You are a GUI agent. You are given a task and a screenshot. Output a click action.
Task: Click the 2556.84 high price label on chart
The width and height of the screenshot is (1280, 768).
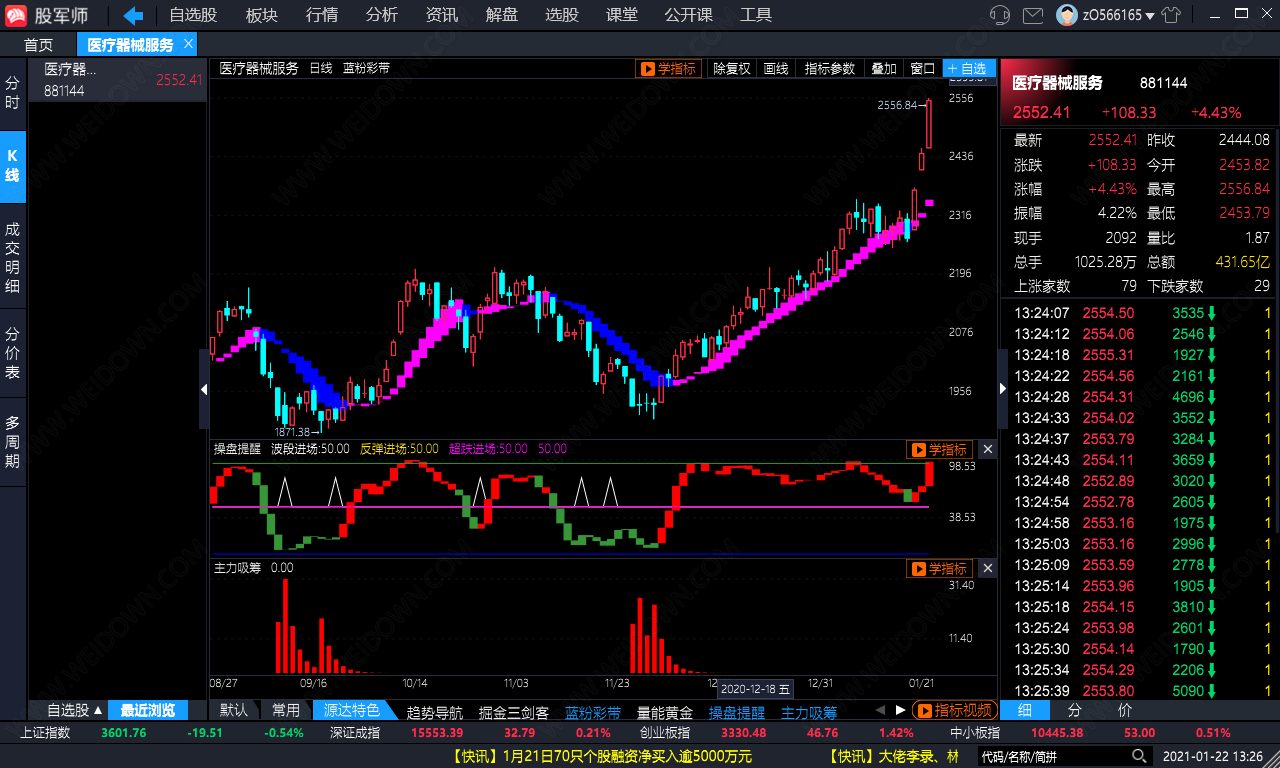[x=897, y=104]
